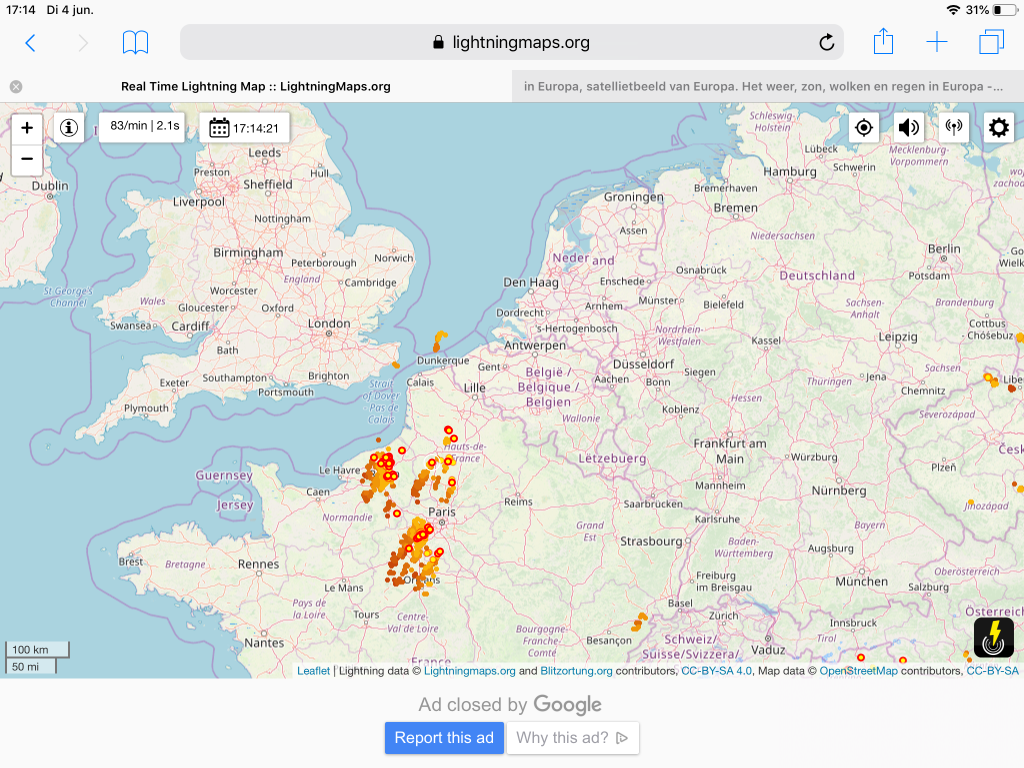Tap the black lightning bolt app icon
Image resolution: width=1024 pixels, height=768 pixels.
point(993,637)
